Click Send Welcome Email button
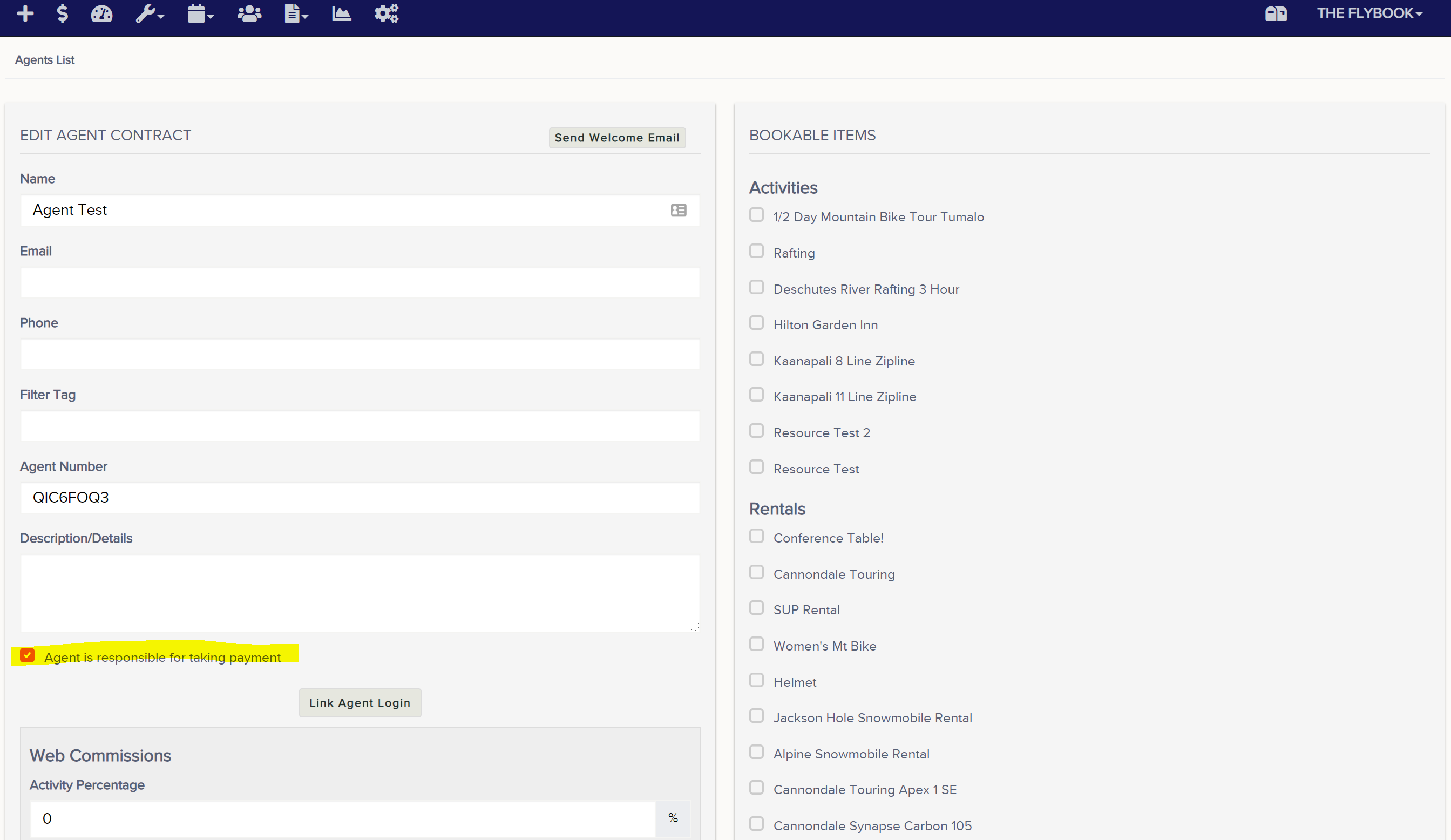1451x840 pixels. pos(616,138)
